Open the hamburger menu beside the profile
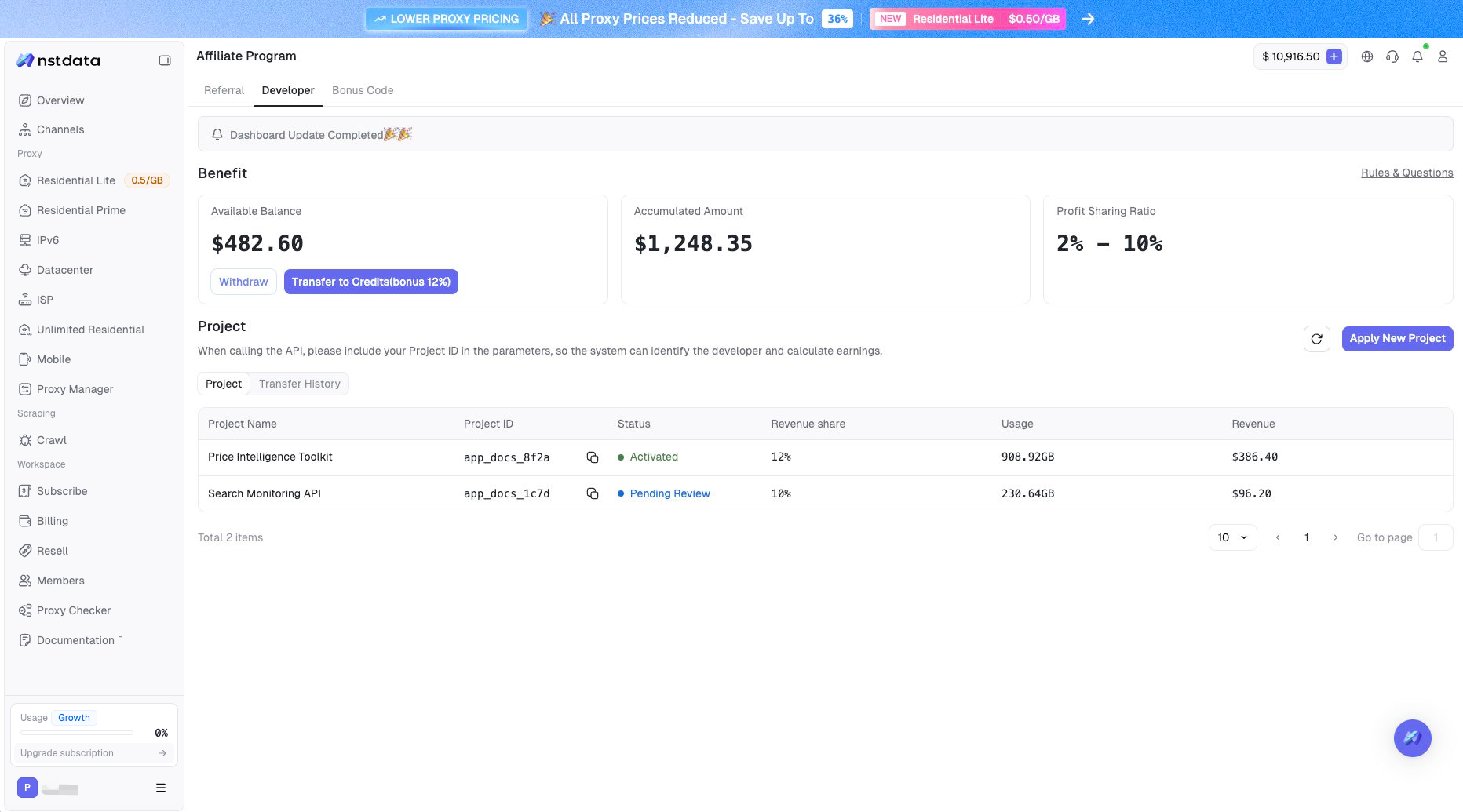 [161, 788]
